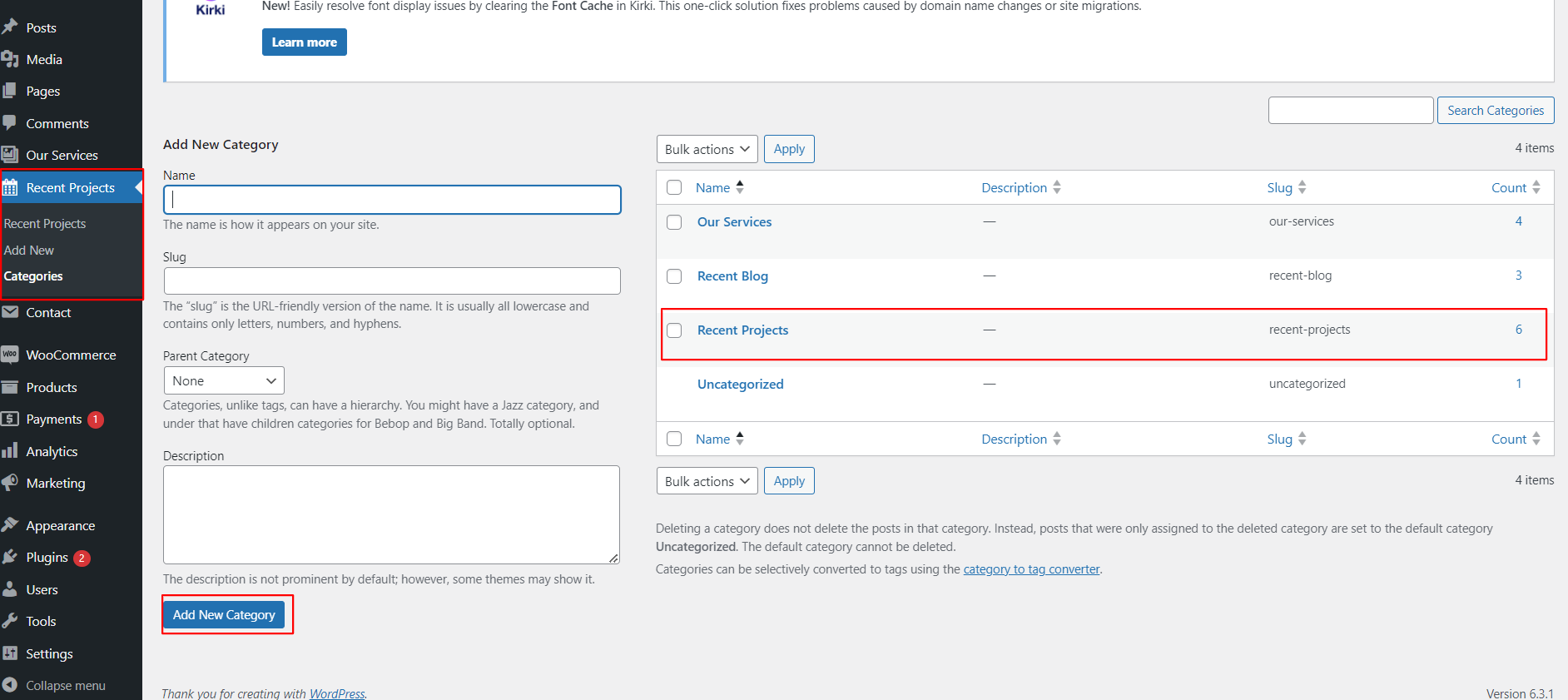Click the WooCommerce logo icon

click(10, 355)
